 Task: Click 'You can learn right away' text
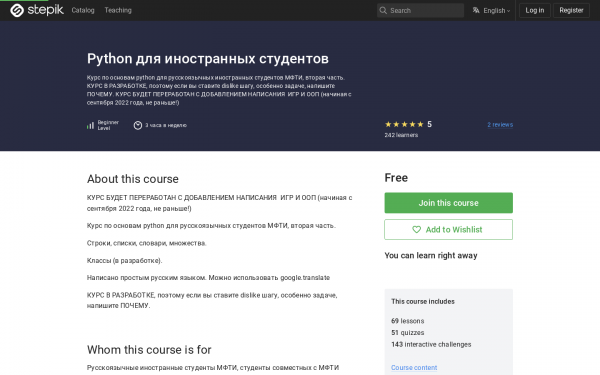point(431,255)
